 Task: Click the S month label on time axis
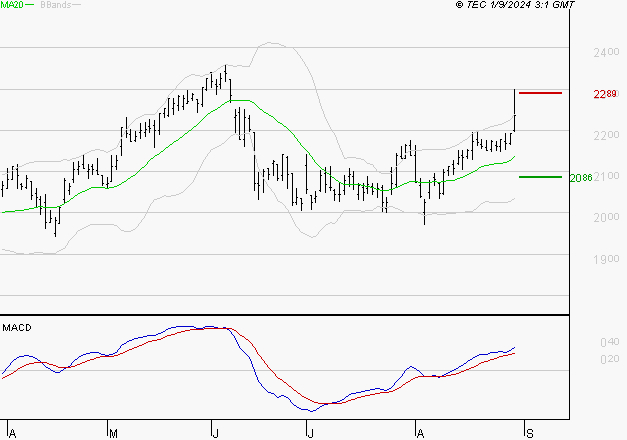(x=530, y=434)
